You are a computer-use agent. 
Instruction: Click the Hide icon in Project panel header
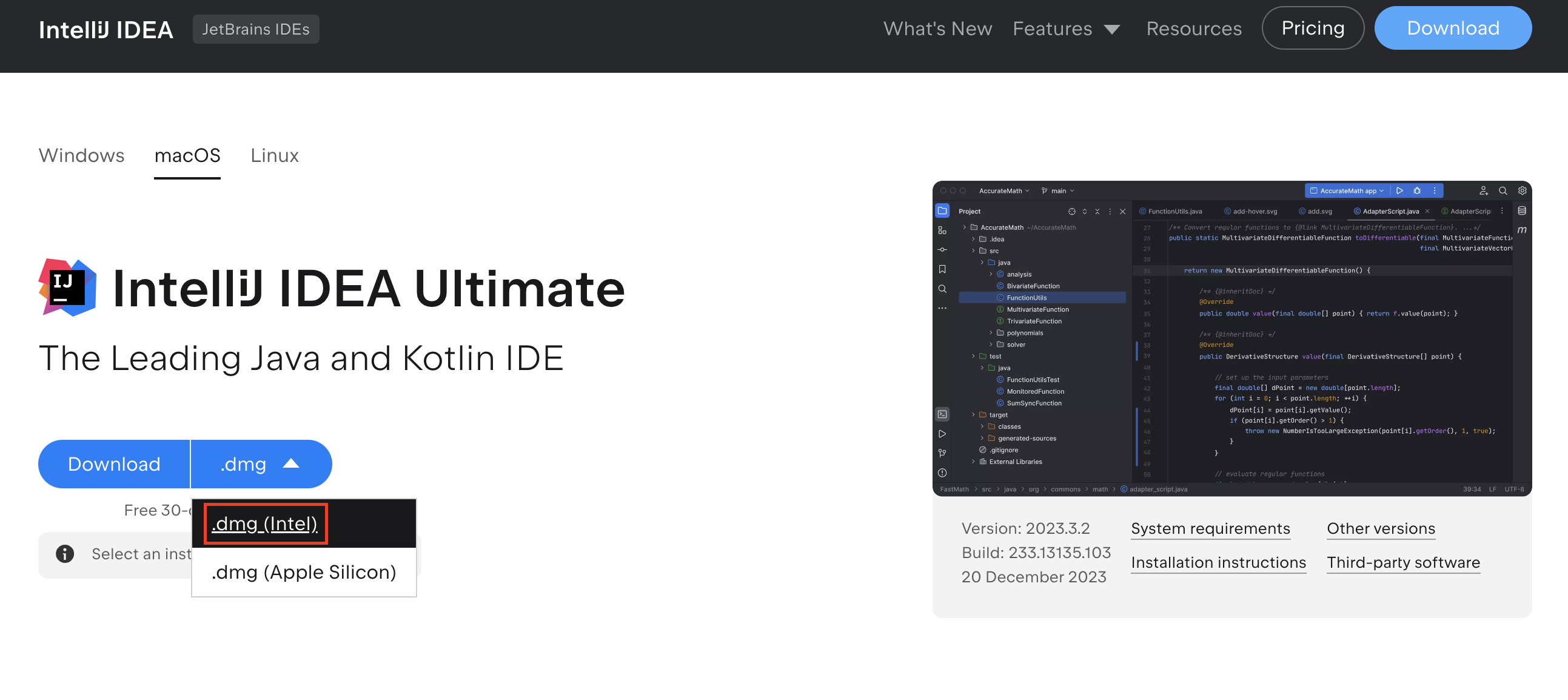pyautogui.click(x=1122, y=211)
